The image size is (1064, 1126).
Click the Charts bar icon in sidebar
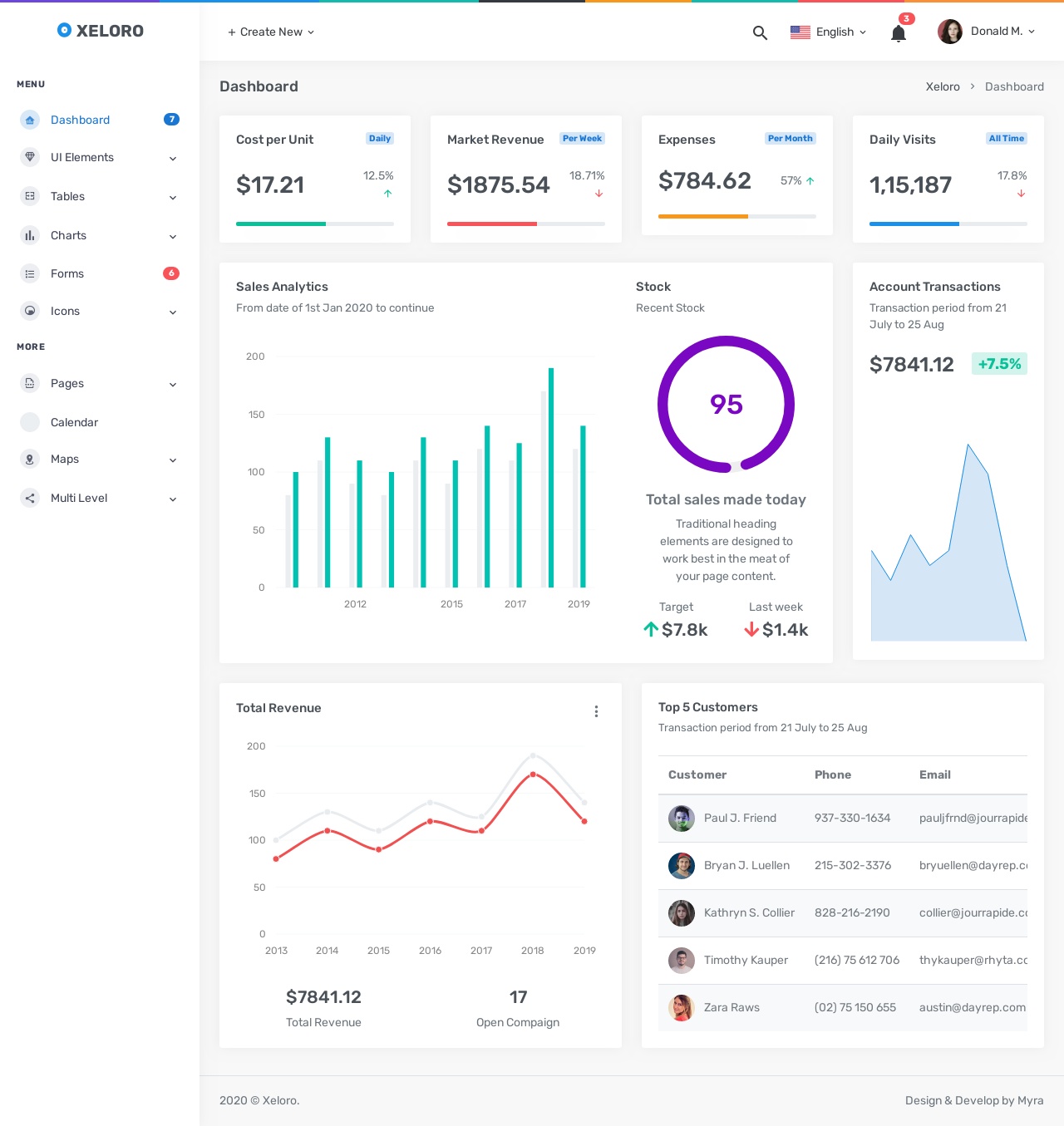(30, 235)
